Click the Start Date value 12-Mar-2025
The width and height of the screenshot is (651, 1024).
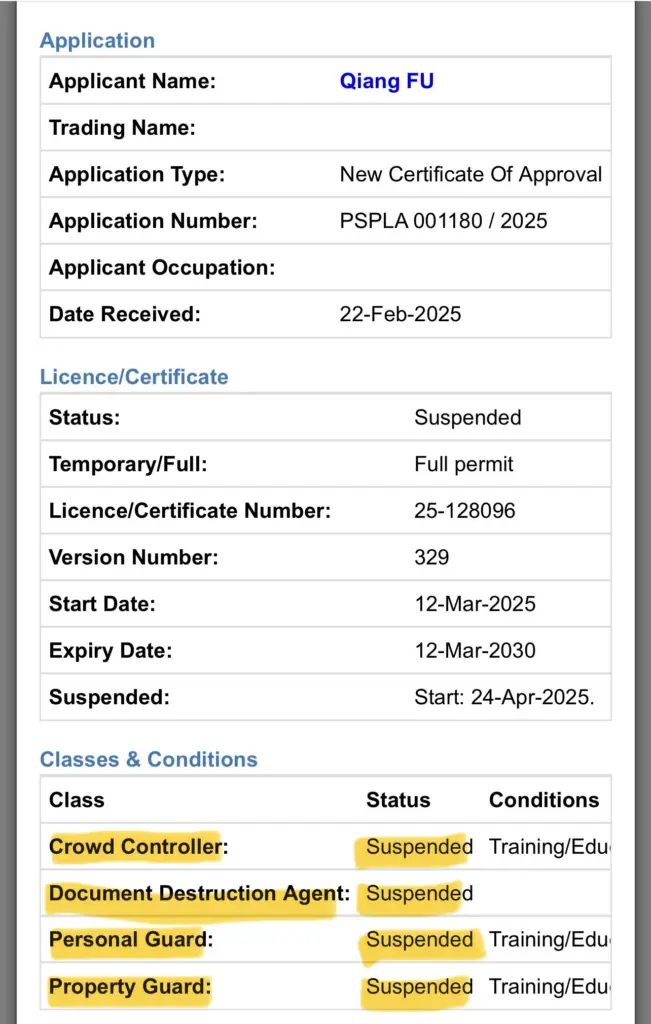[x=475, y=604]
